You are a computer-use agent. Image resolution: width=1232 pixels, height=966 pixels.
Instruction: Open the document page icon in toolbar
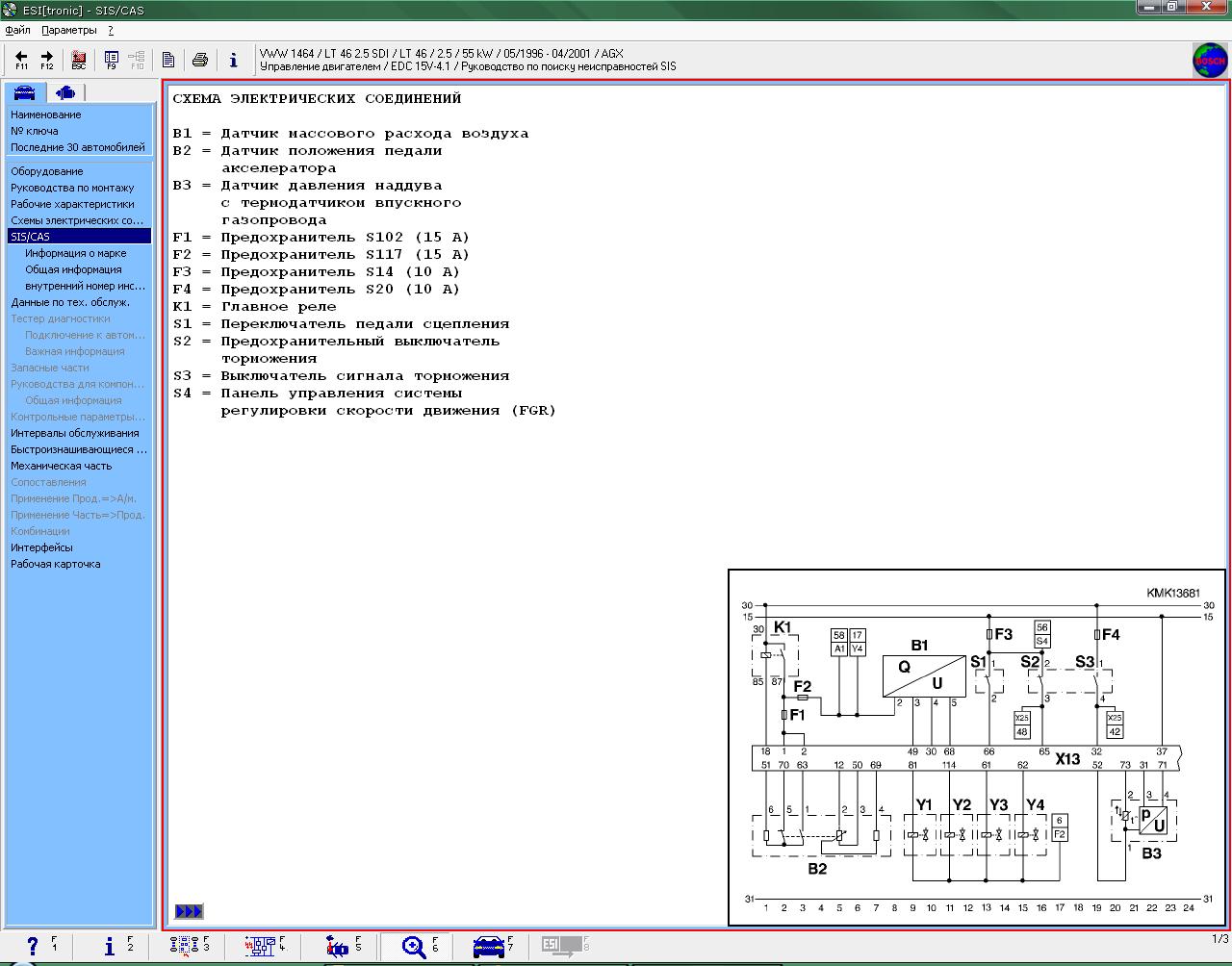point(168,60)
